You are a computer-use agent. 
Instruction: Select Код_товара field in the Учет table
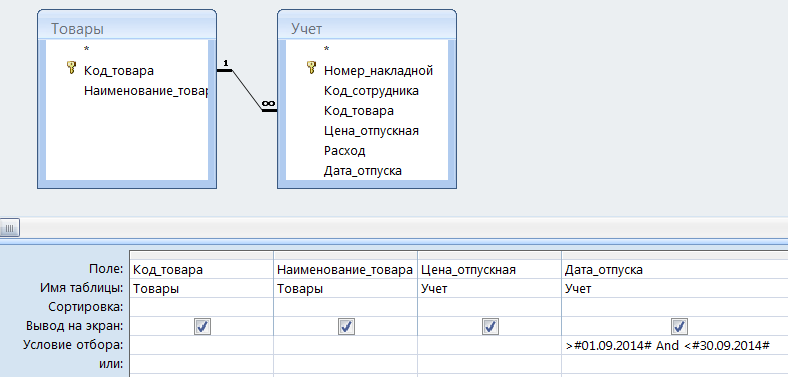click(359, 111)
